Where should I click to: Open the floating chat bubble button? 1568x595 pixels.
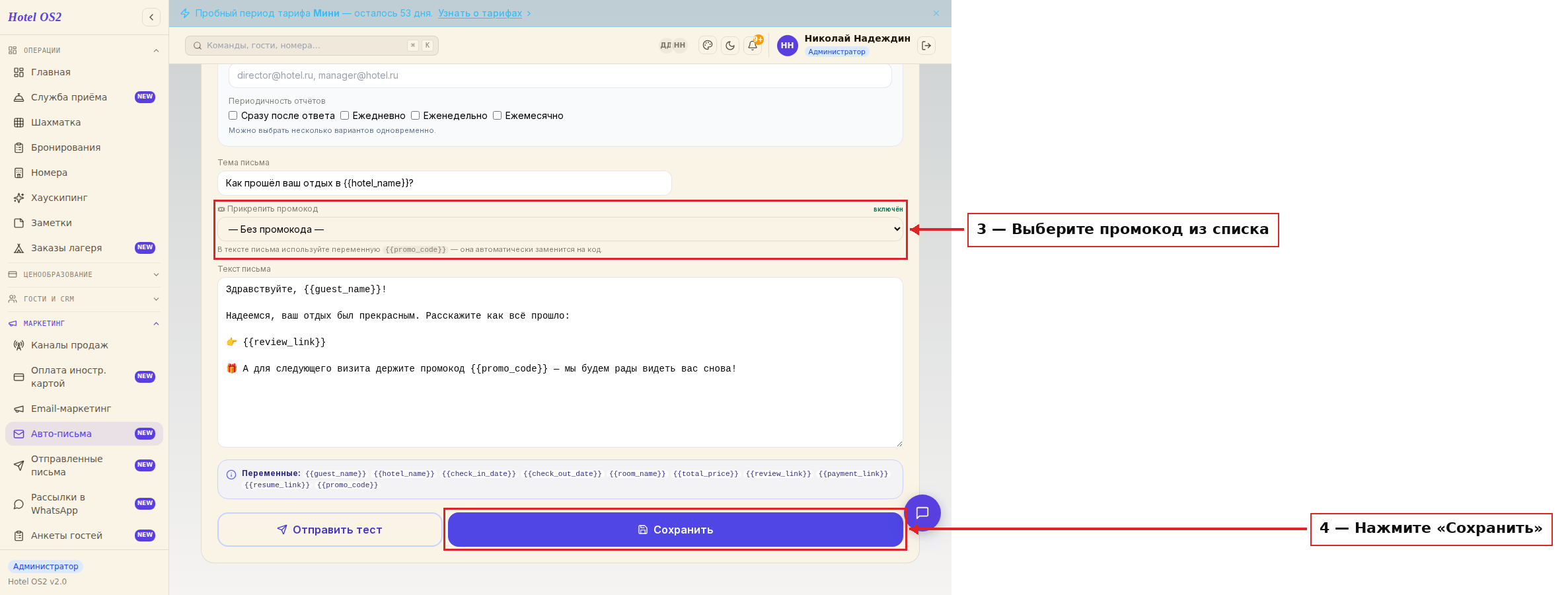tap(922, 512)
